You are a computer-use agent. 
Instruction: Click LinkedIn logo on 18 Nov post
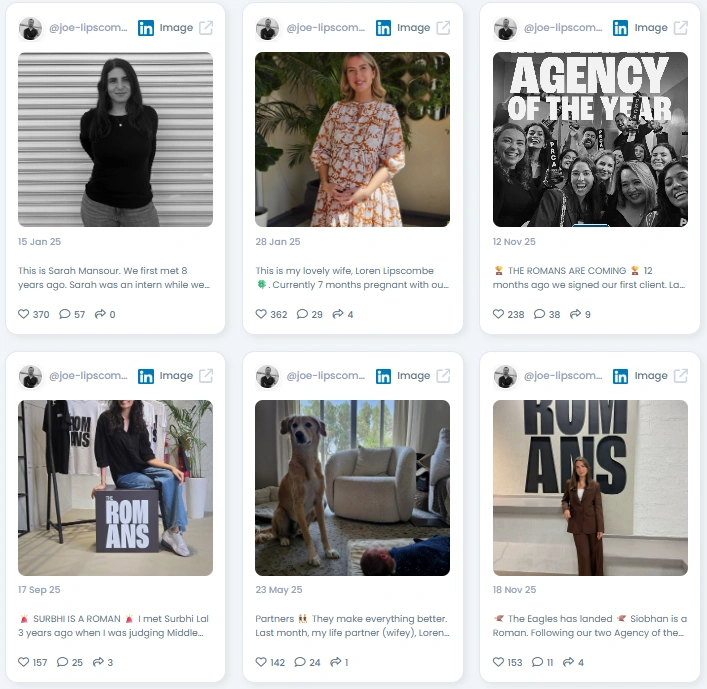[x=620, y=376]
